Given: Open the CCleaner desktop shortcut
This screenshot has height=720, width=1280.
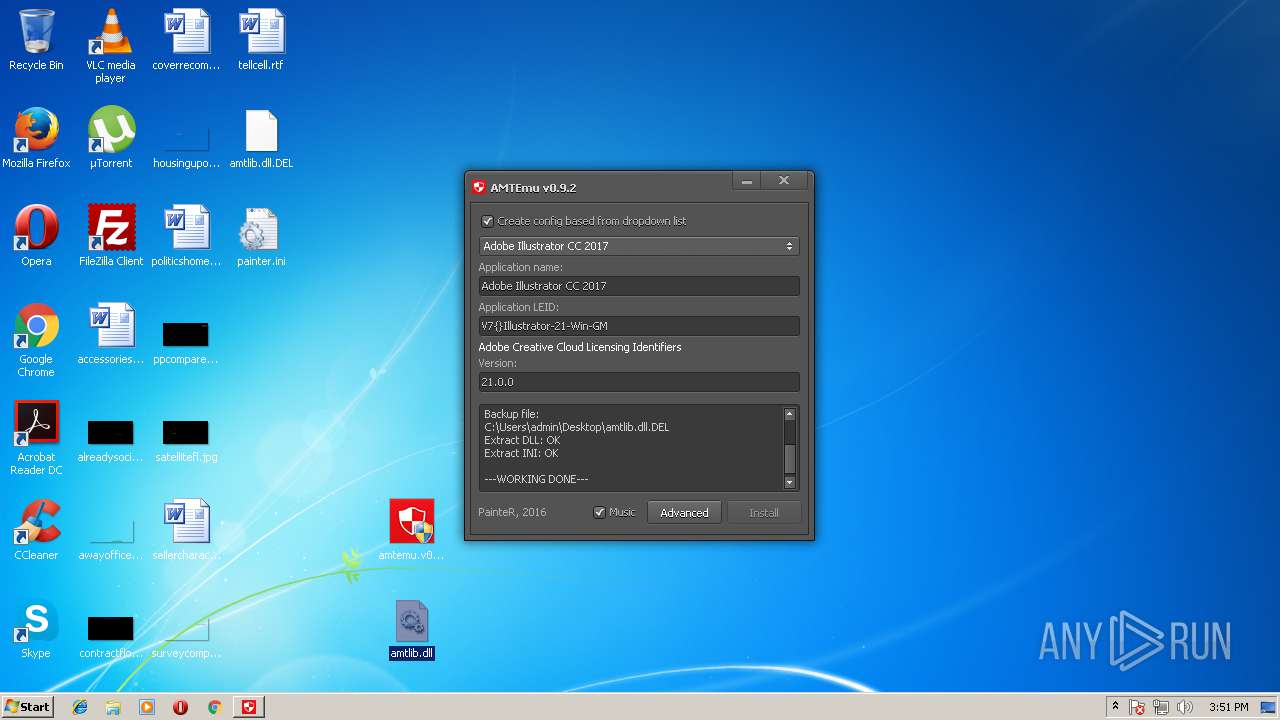Looking at the screenshot, I should [36, 530].
